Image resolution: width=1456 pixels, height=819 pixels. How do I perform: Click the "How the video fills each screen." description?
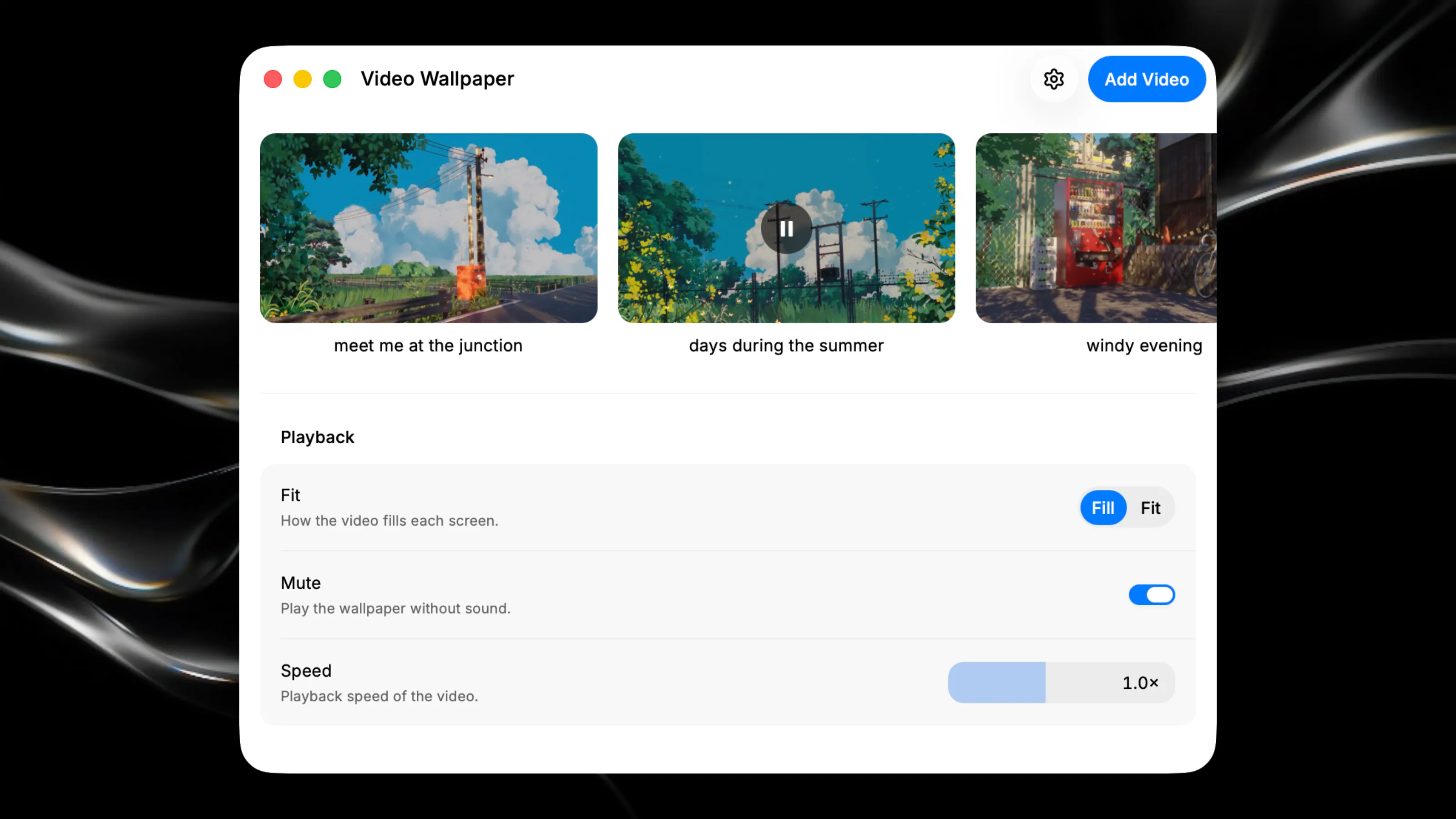(389, 521)
